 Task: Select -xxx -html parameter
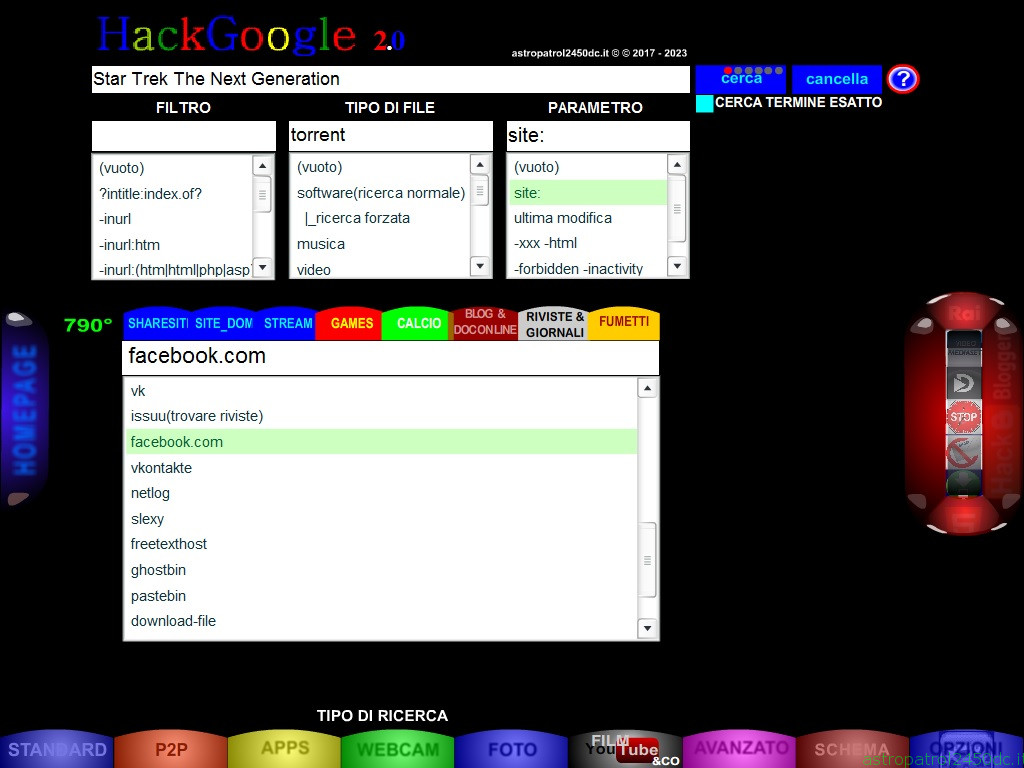pos(588,243)
